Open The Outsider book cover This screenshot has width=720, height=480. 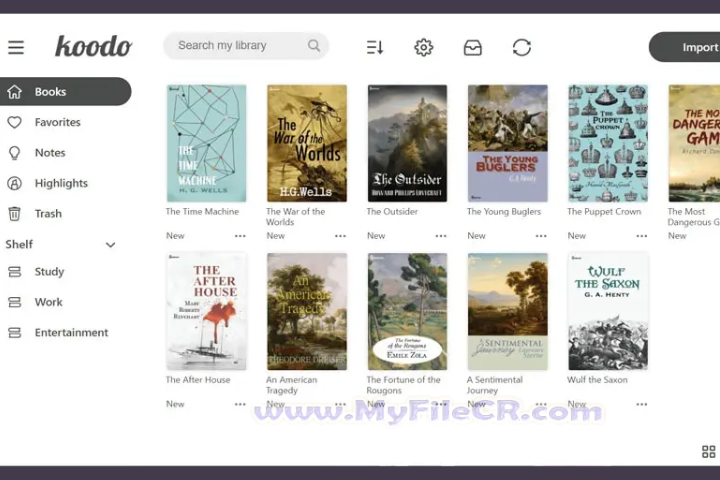(407, 143)
